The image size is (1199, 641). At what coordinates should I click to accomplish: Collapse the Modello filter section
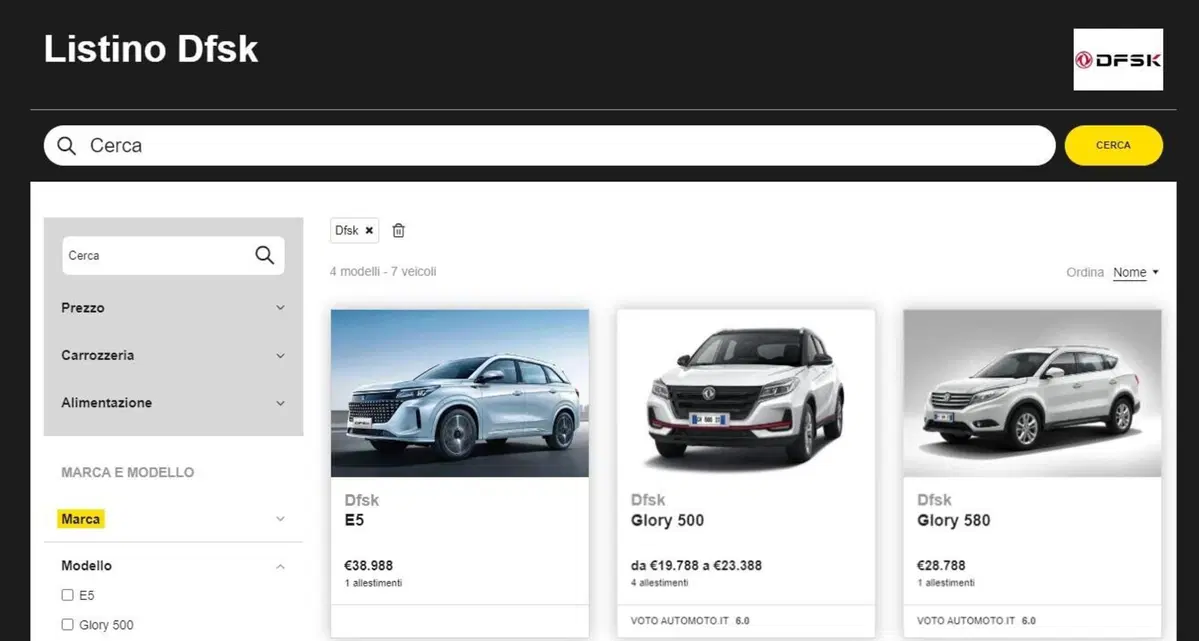(x=173, y=566)
